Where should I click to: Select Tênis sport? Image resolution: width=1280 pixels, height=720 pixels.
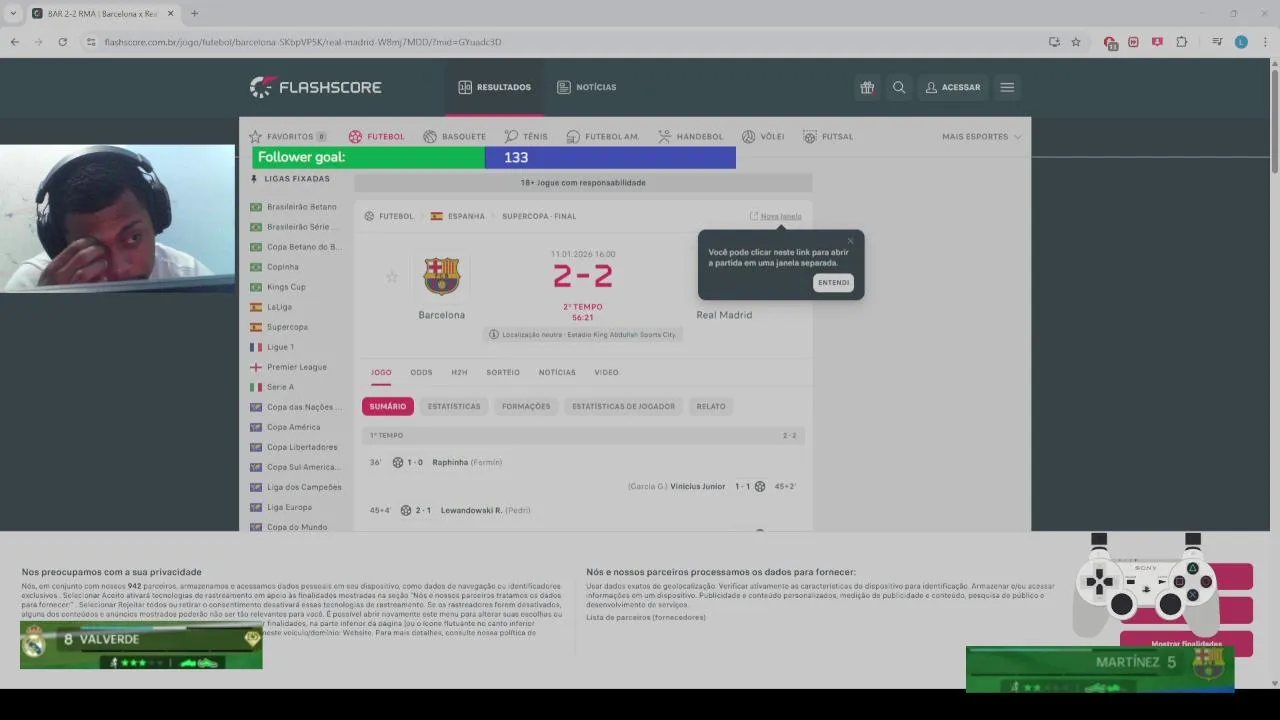click(x=526, y=136)
